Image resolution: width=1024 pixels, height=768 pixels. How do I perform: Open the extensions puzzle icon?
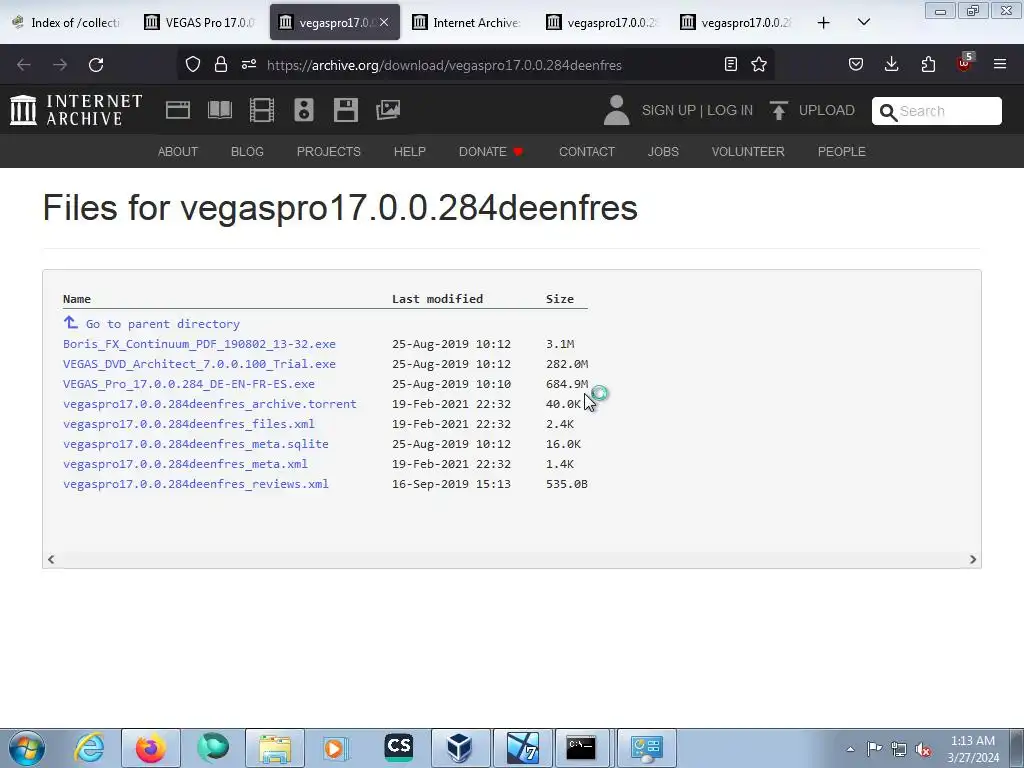pos(928,64)
